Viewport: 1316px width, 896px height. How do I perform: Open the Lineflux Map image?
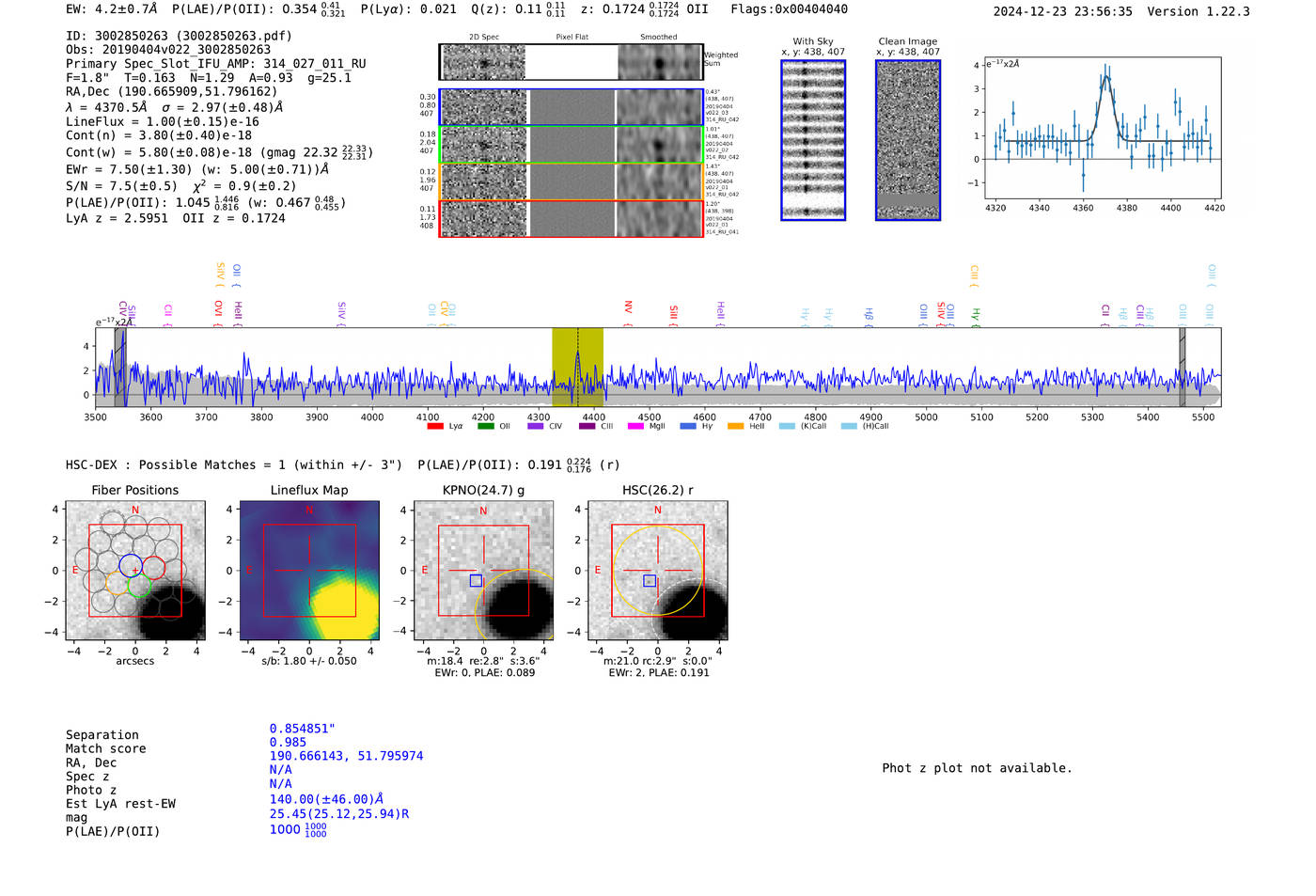point(309,570)
